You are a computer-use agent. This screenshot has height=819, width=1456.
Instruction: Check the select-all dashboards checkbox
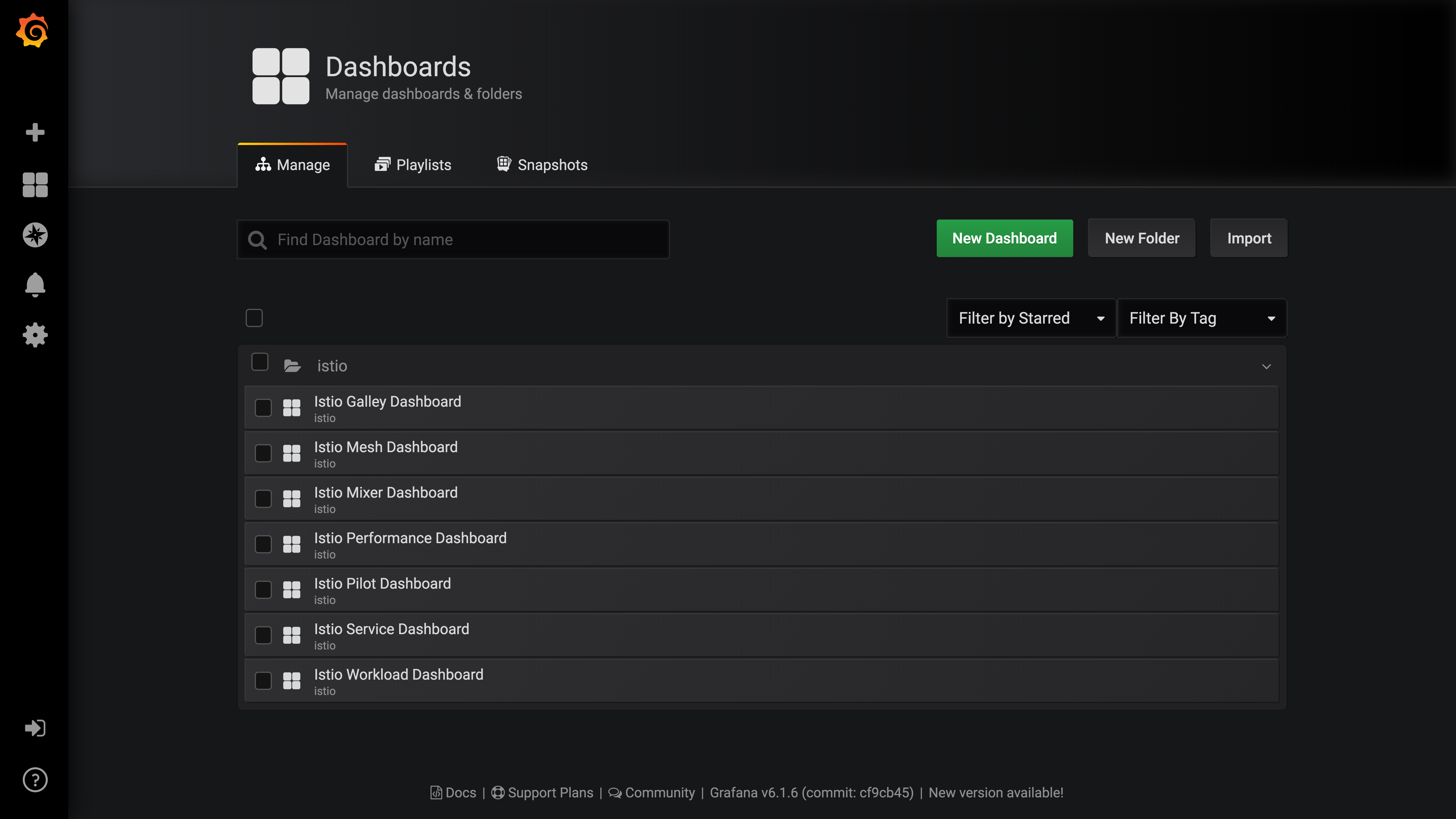tap(254, 318)
